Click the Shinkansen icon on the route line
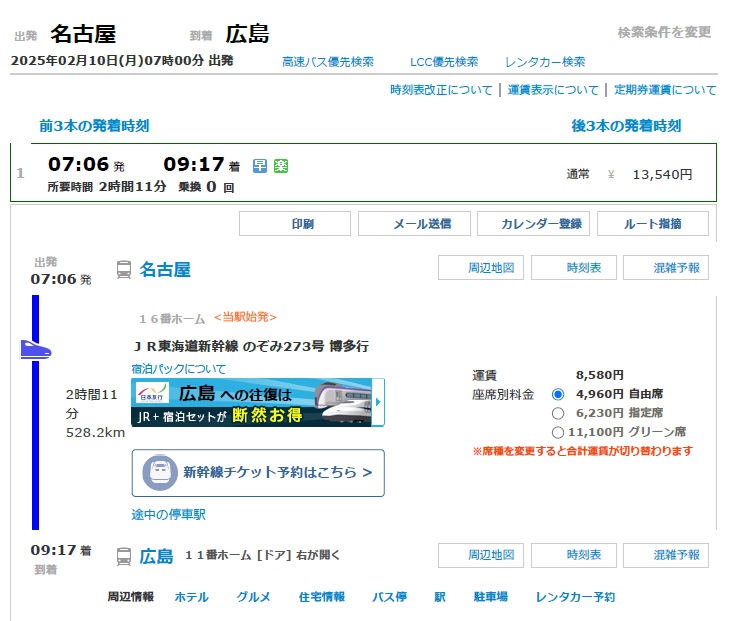Viewport: 730px width, 621px height. [35, 350]
